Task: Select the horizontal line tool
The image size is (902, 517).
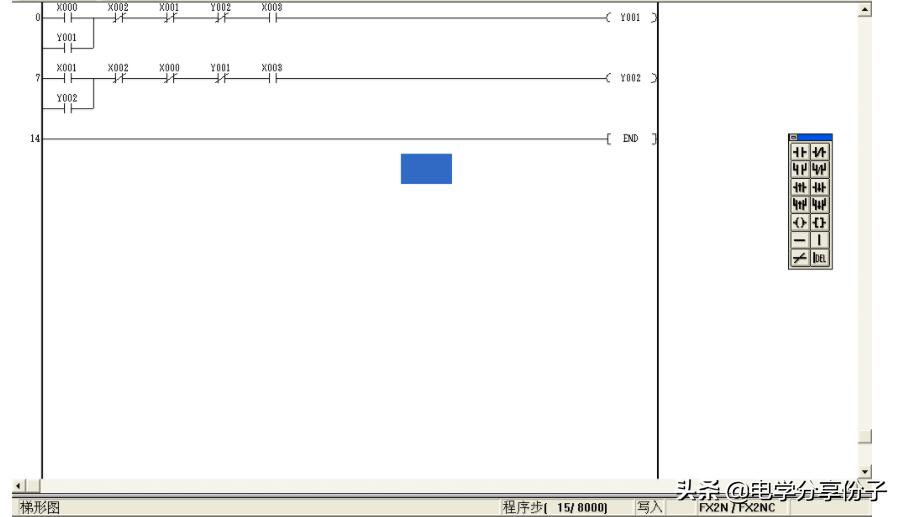Action: click(800, 240)
